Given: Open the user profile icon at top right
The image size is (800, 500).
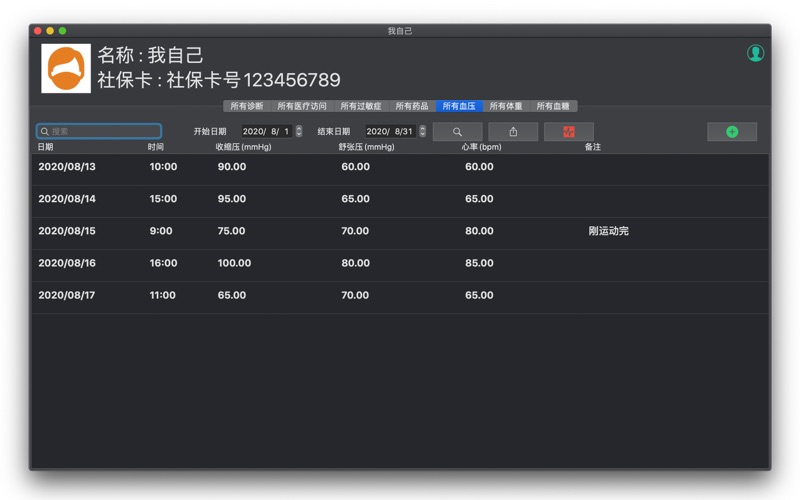Looking at the screenshot, I should 755,53.
